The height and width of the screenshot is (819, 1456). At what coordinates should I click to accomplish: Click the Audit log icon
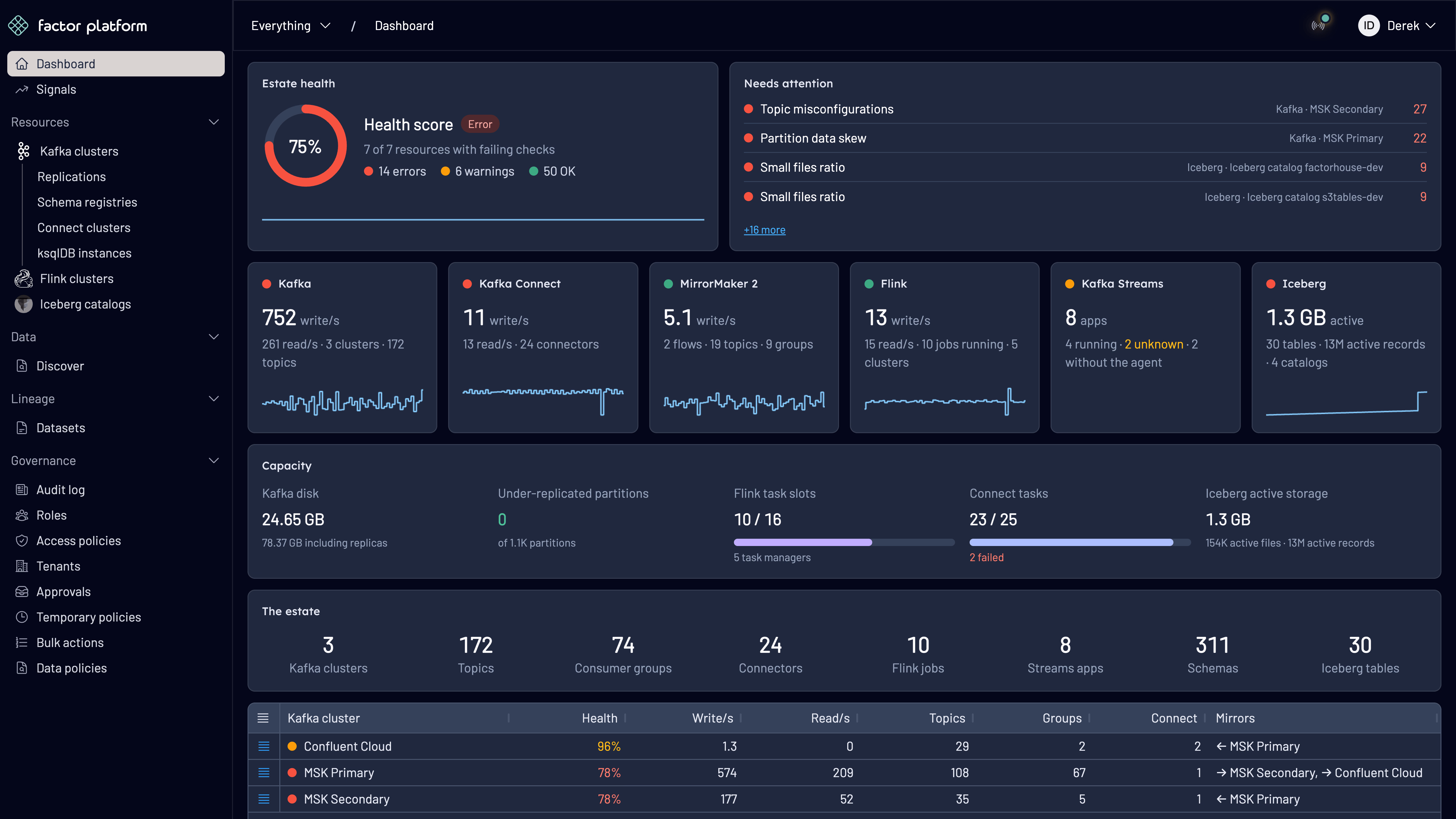pos(22,490)
